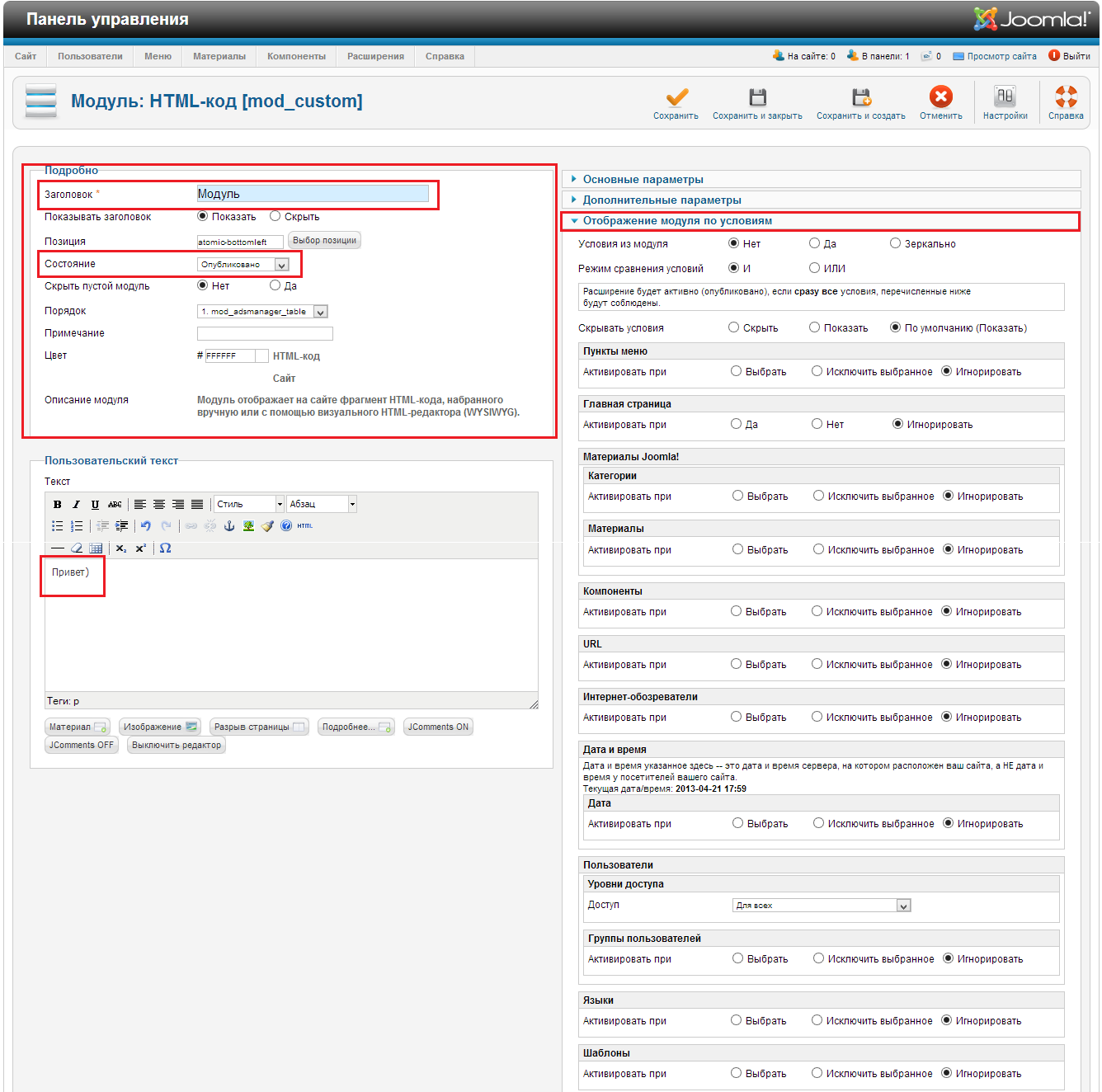This screenshot has height=1092, width=1102.
Task: Center-align text in the editor
Action: 159,504
